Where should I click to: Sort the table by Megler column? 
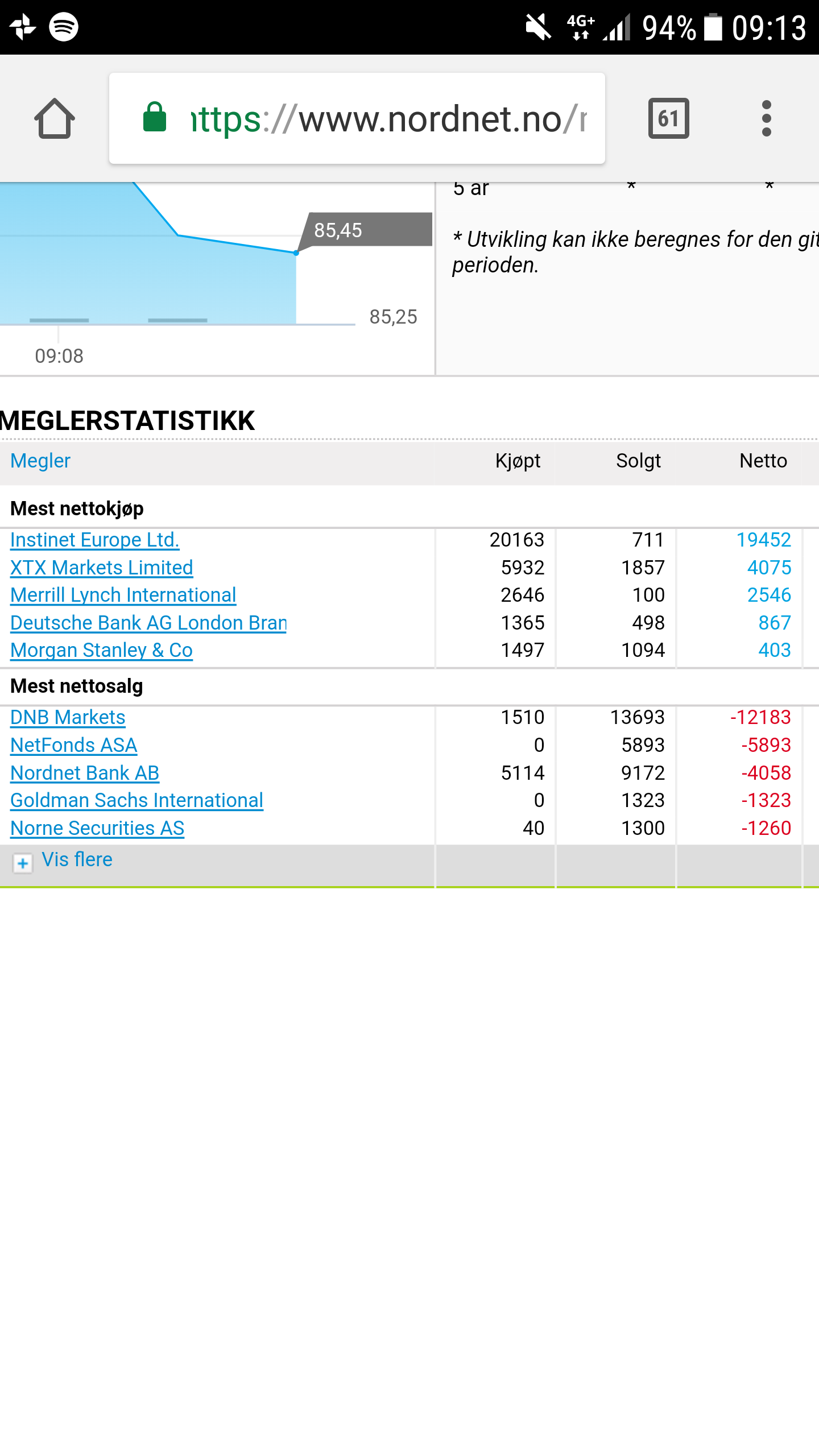click(40, 461)
